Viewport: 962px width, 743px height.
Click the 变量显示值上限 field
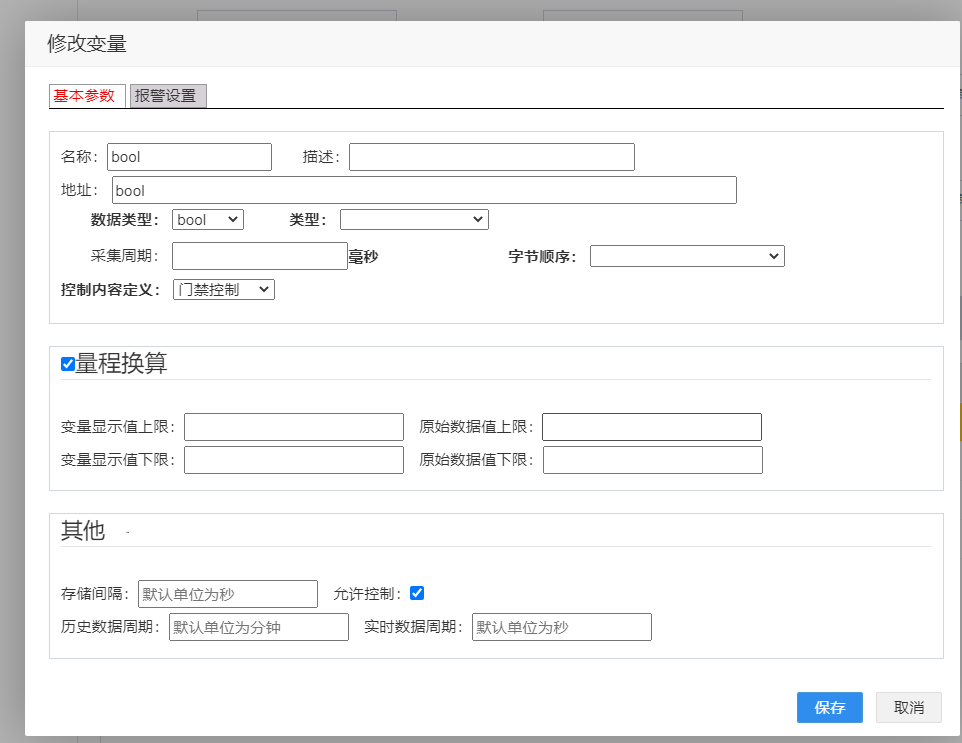click(294, 427)
